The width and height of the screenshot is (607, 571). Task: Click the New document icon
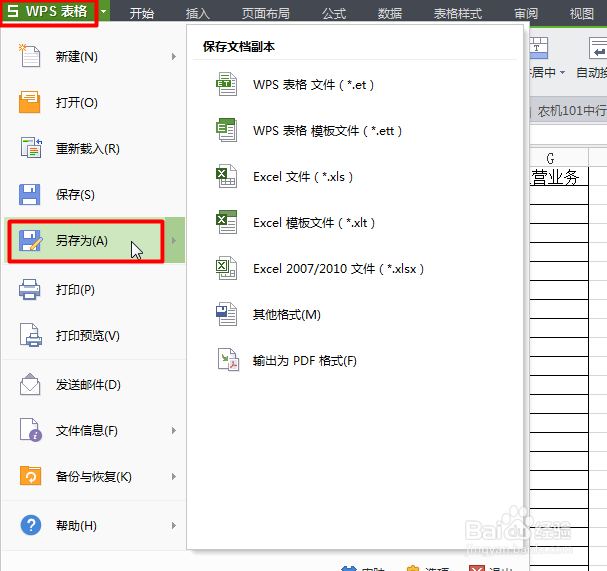29,56
